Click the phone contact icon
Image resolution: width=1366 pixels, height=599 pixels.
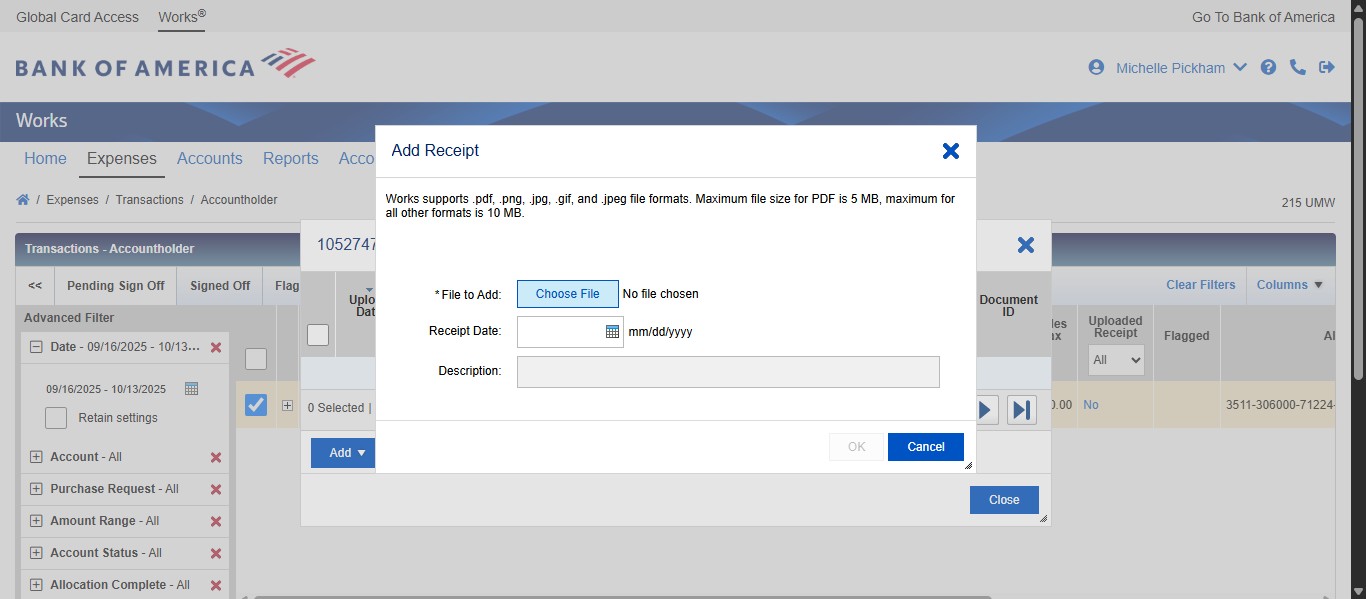click(1298, 67)
